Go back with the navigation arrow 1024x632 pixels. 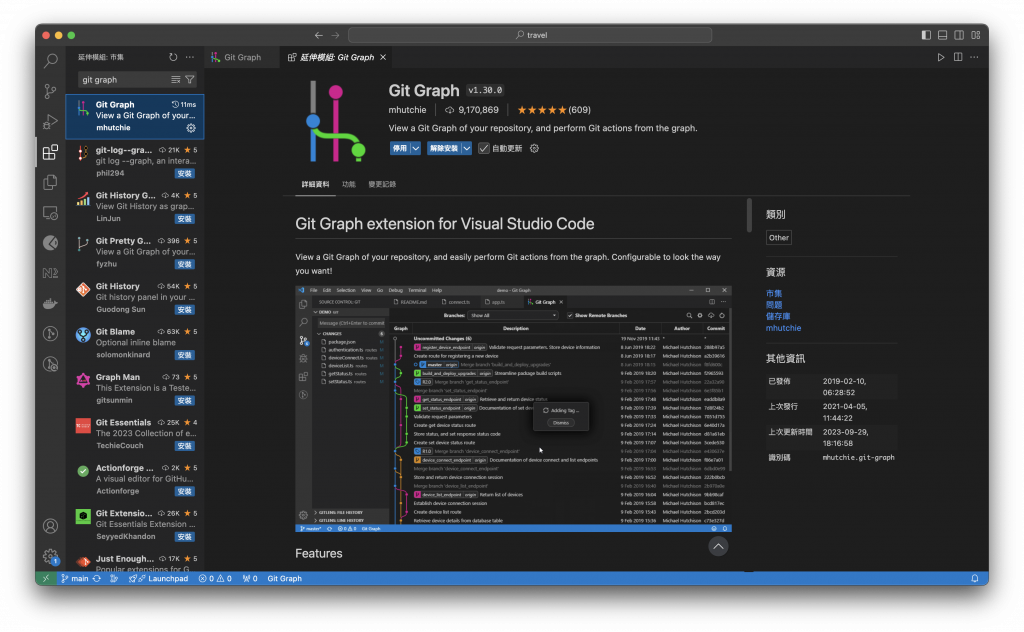[x=319, y=35]
